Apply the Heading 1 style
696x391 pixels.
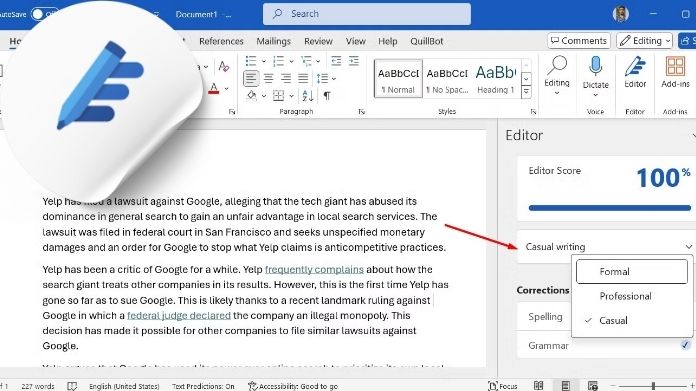click(496, 79)
